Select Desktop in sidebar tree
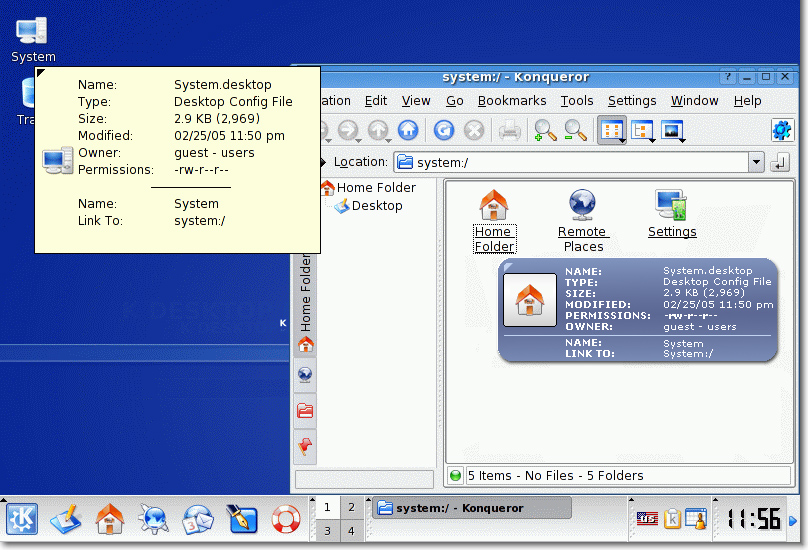The height and width of the screenshot is (553, 812). (369, 206)
